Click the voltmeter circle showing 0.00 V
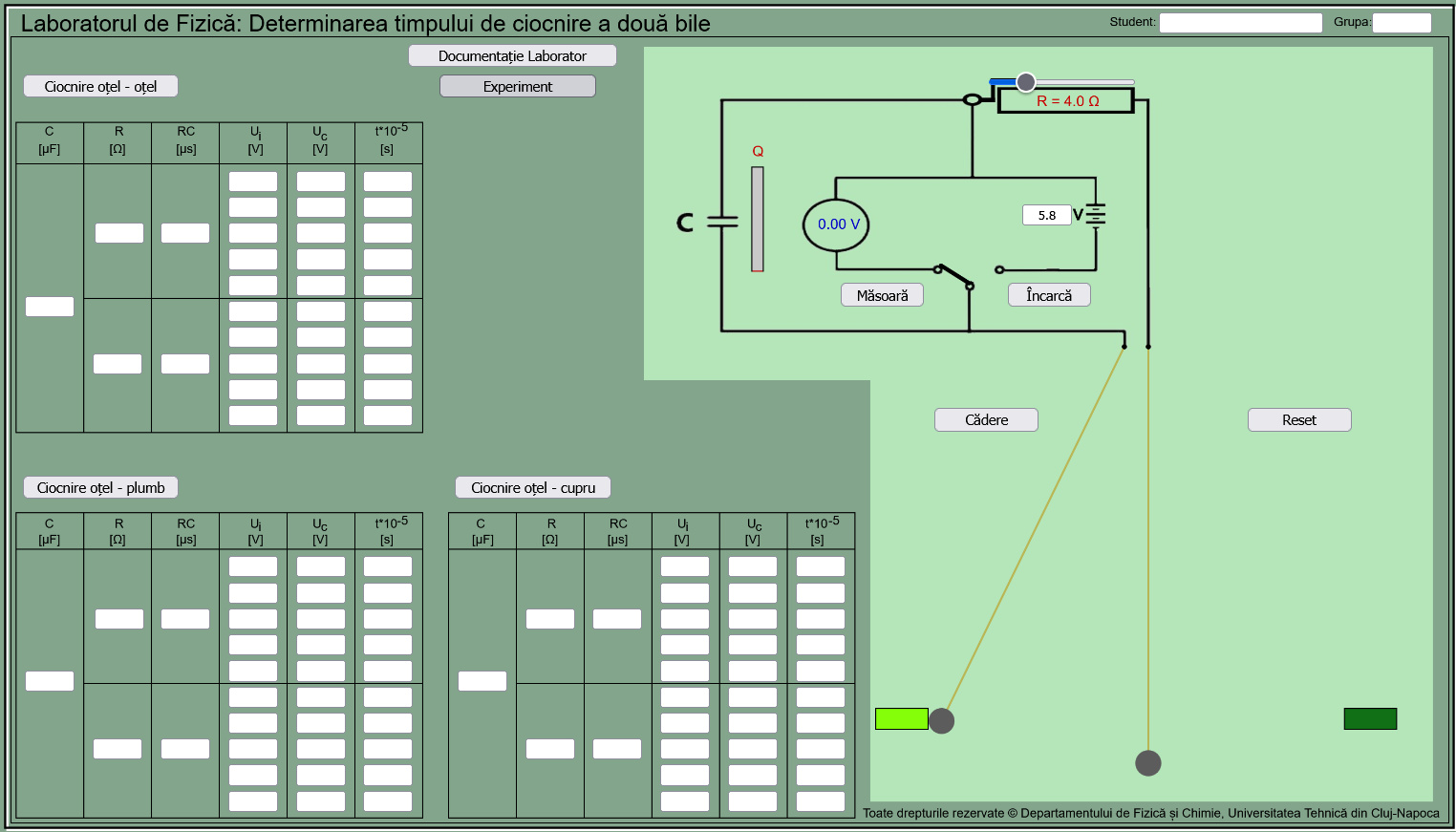The height and width of the screenshot is (832, 1456). pyautogui.click(x=836, y=224)
